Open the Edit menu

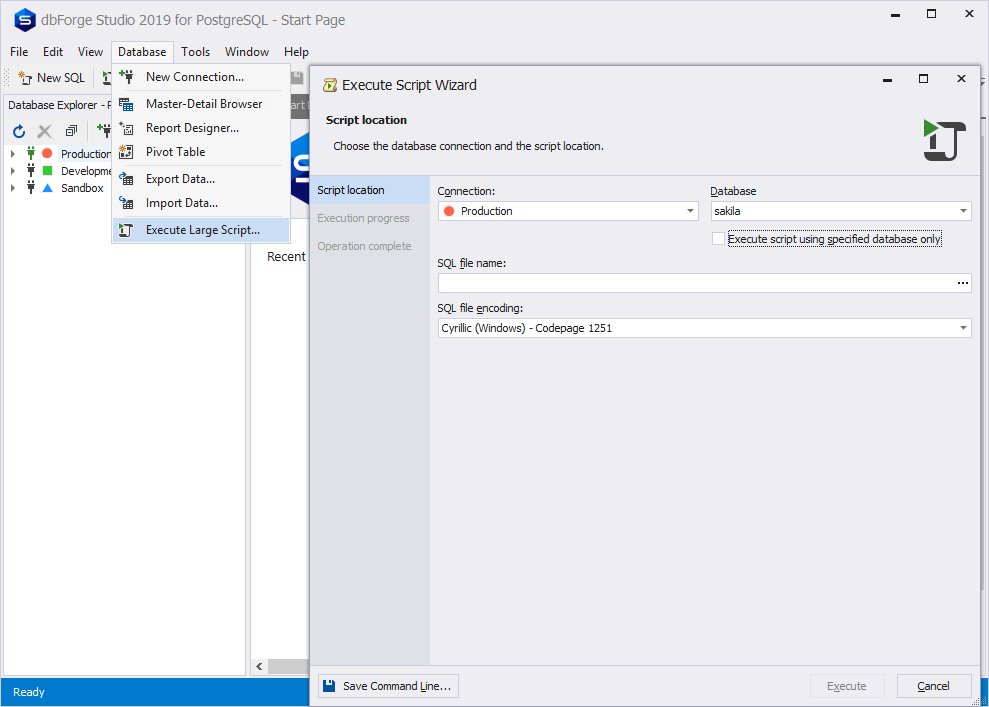53,52
